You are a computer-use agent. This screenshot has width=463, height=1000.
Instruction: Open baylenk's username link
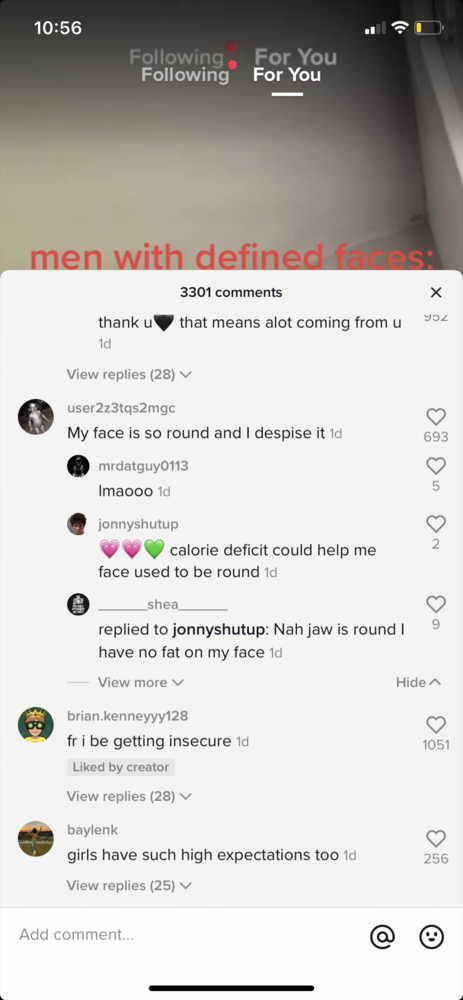pos(92,830)
